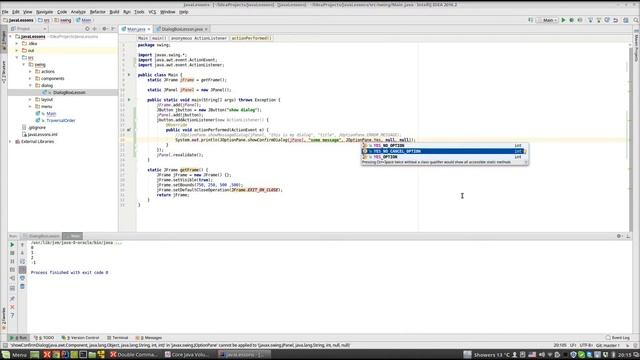Open the VCS menu
640x360 pixels.
point(152,12)
